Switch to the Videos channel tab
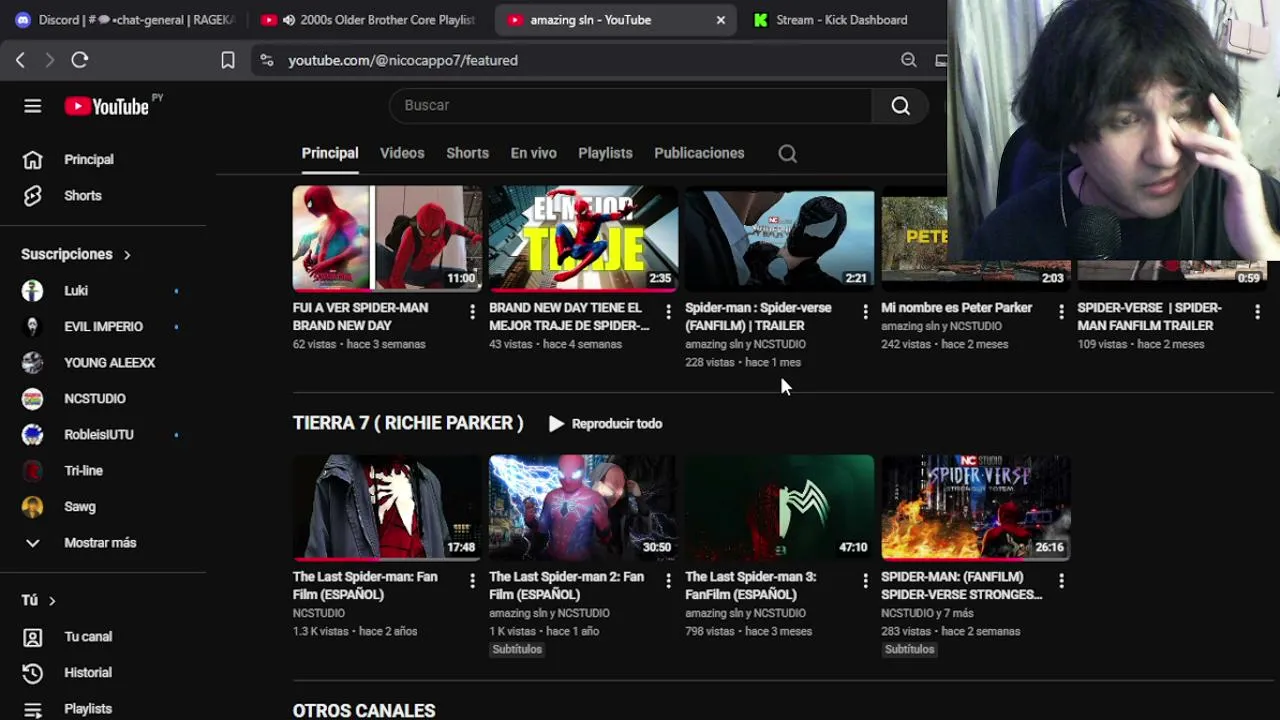Screen dimensions: 1280x720 [402, 153]
